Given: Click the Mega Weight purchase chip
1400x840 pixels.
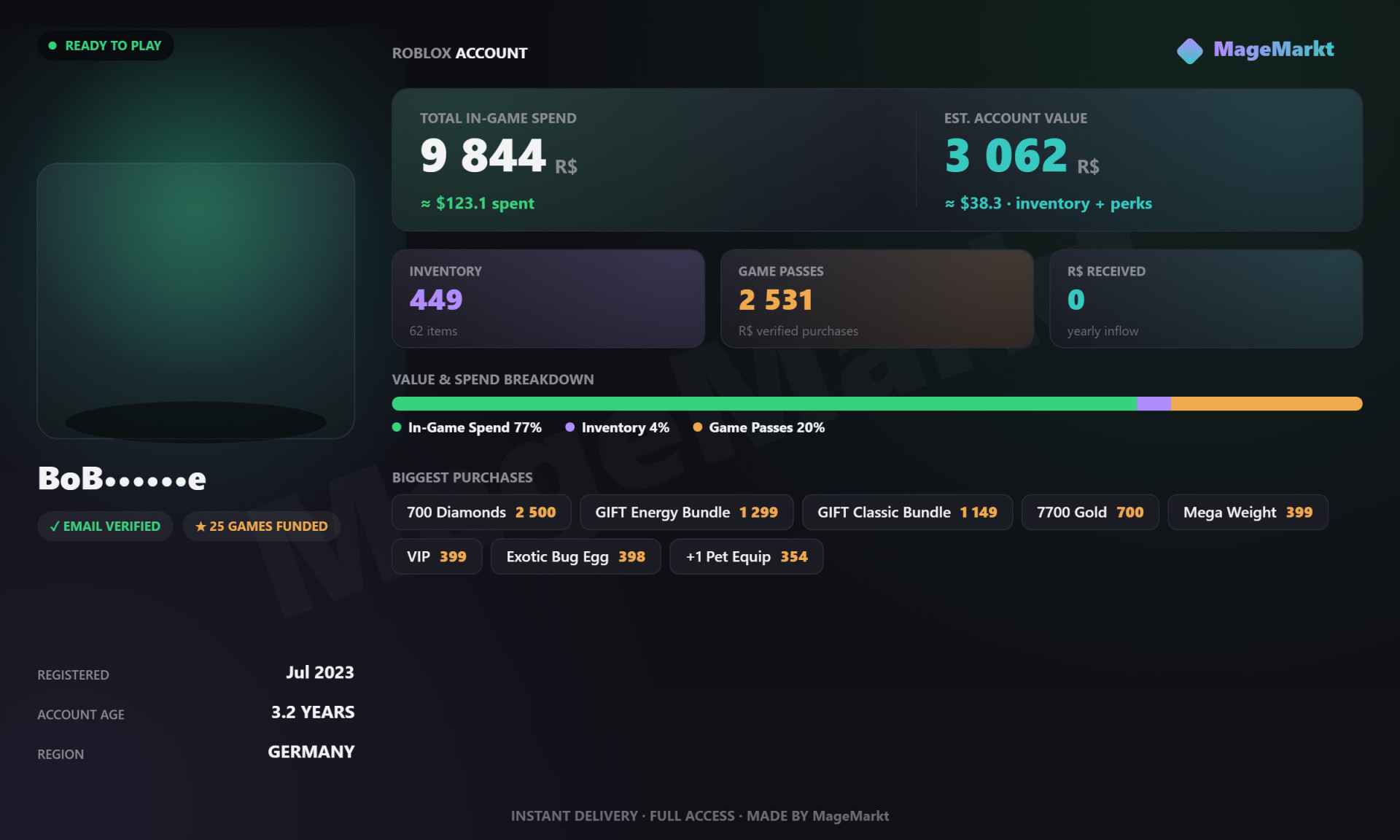Looking at the screenshot, I should 1248,513.
